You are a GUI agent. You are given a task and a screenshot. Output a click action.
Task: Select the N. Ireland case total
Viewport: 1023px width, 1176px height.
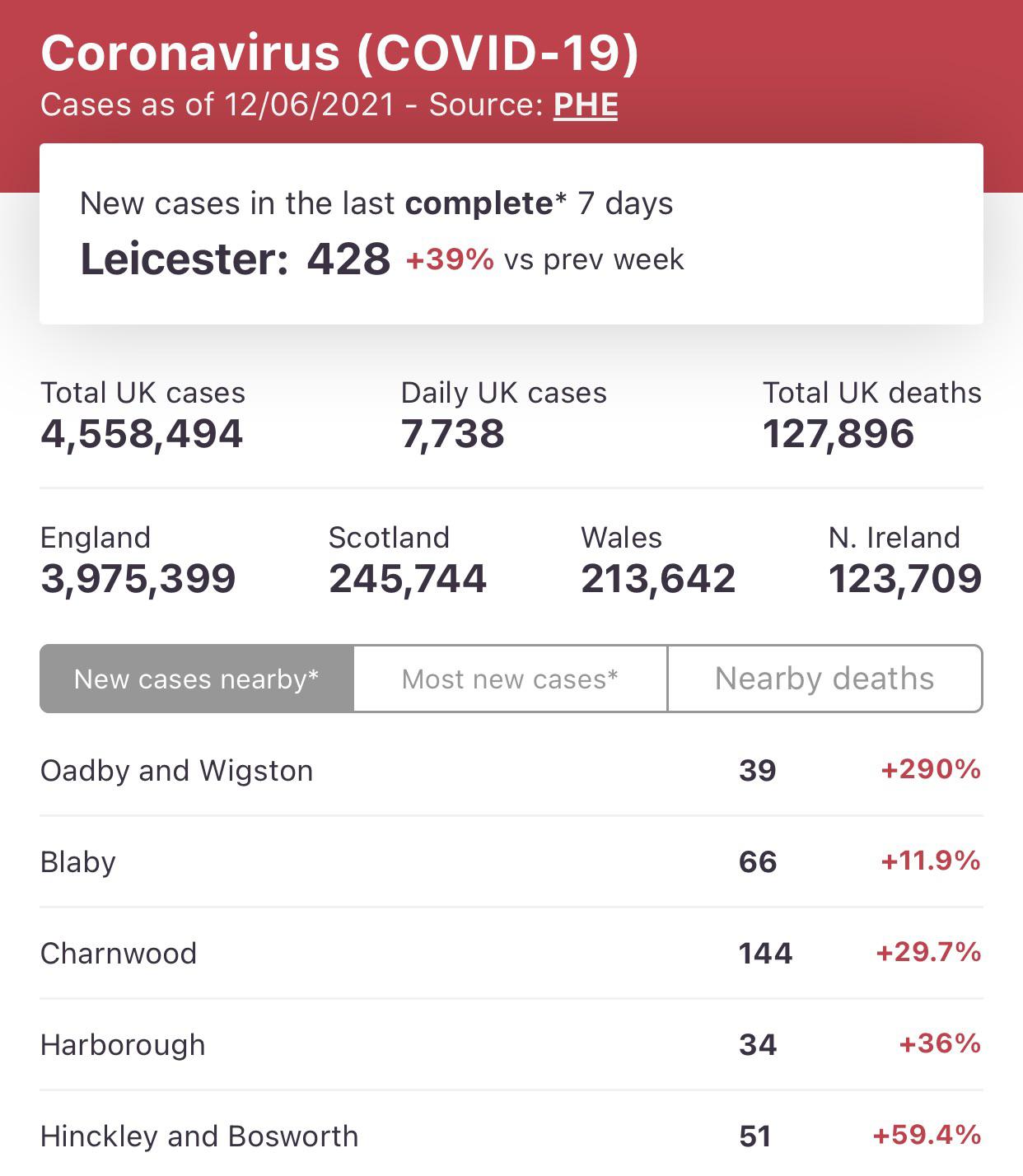click(x=903, y=579)
